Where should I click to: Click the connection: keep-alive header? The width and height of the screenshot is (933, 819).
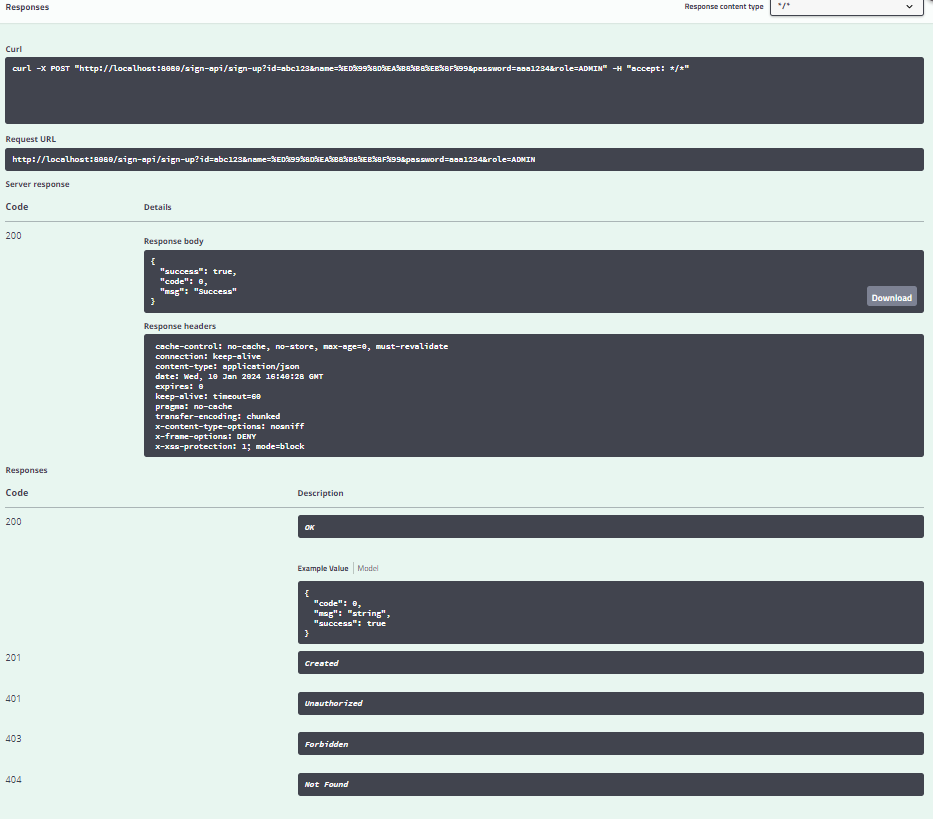click(208, 357)
